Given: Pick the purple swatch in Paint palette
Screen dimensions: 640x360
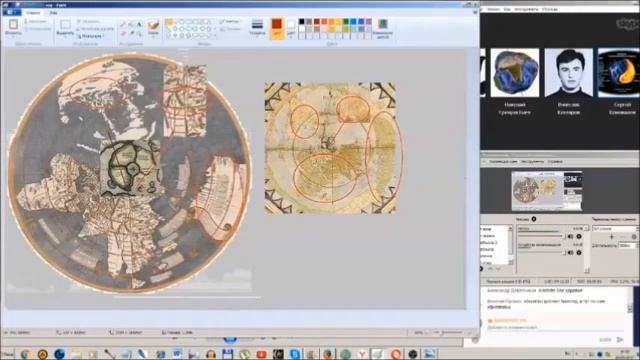Looking at the screenshot, I should click(x=369, y=22).
